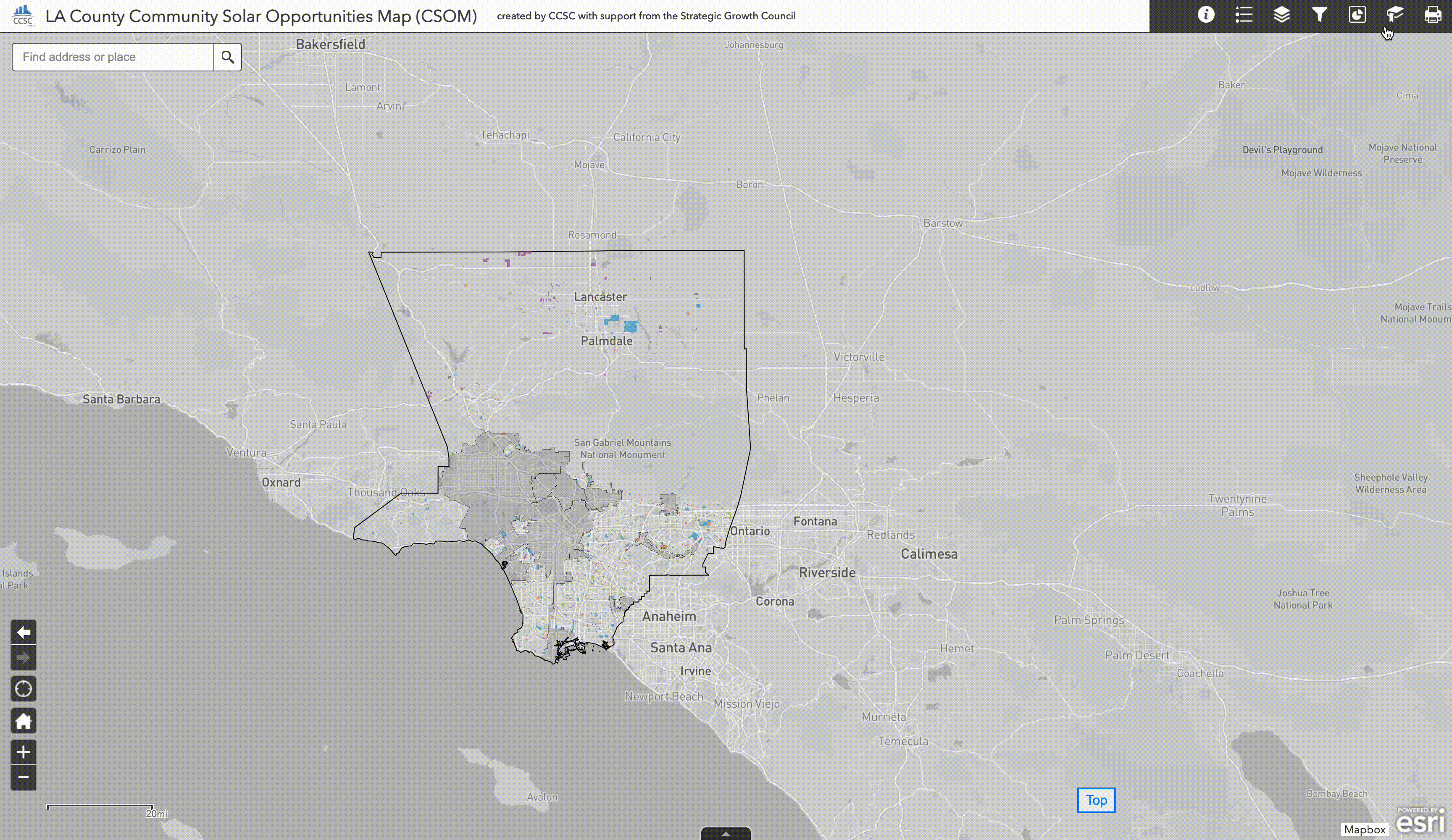Open the Layer List widget

(x=1281, y=15)
